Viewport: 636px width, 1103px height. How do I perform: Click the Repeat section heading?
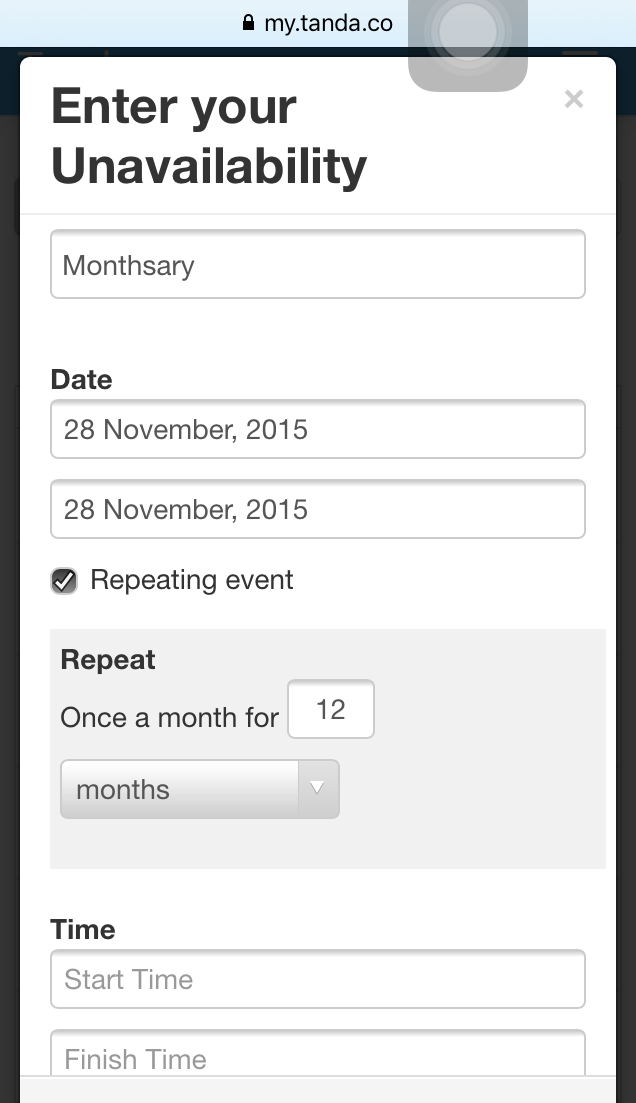108,660
